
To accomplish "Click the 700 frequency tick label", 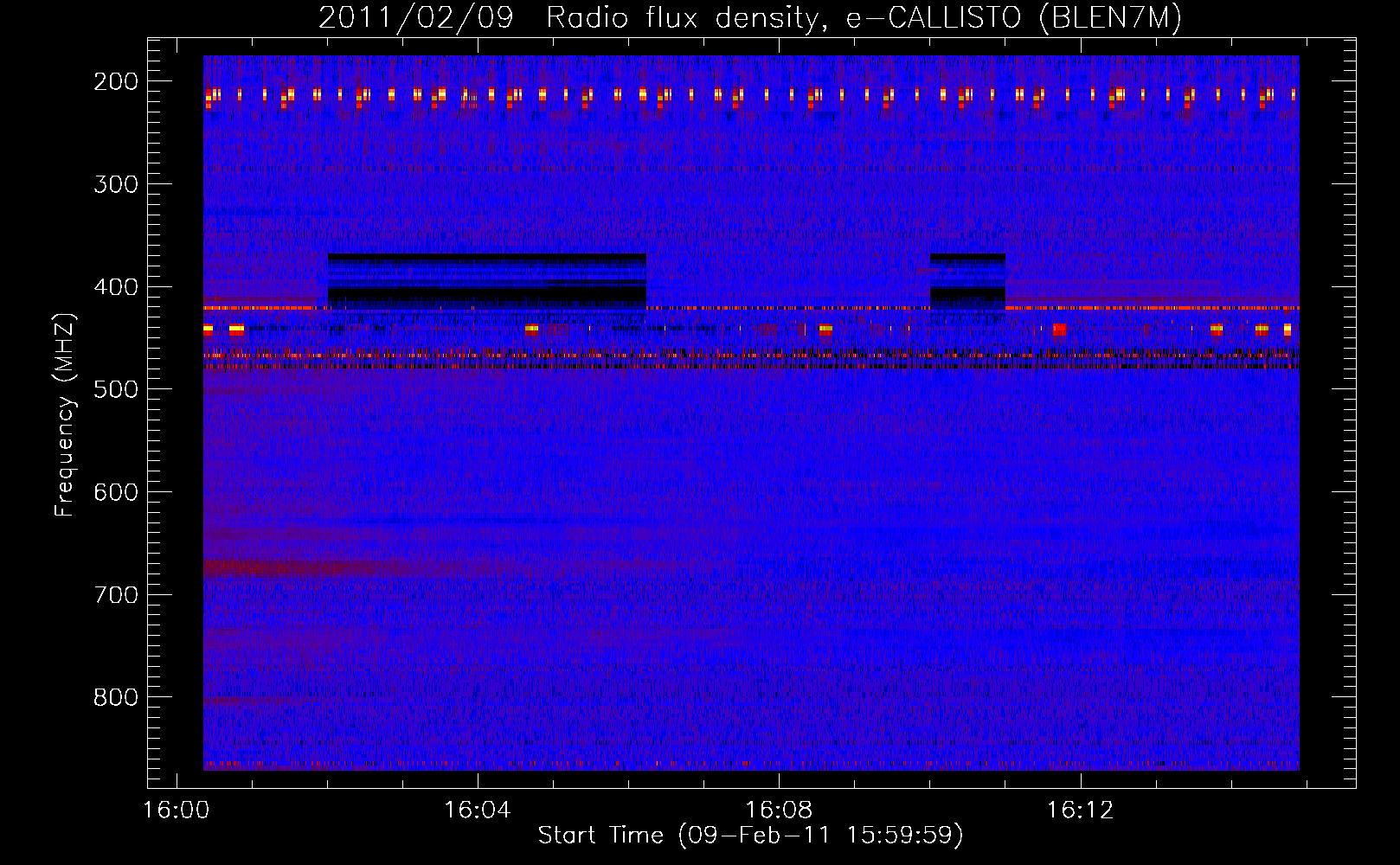I will coord(116,595).
